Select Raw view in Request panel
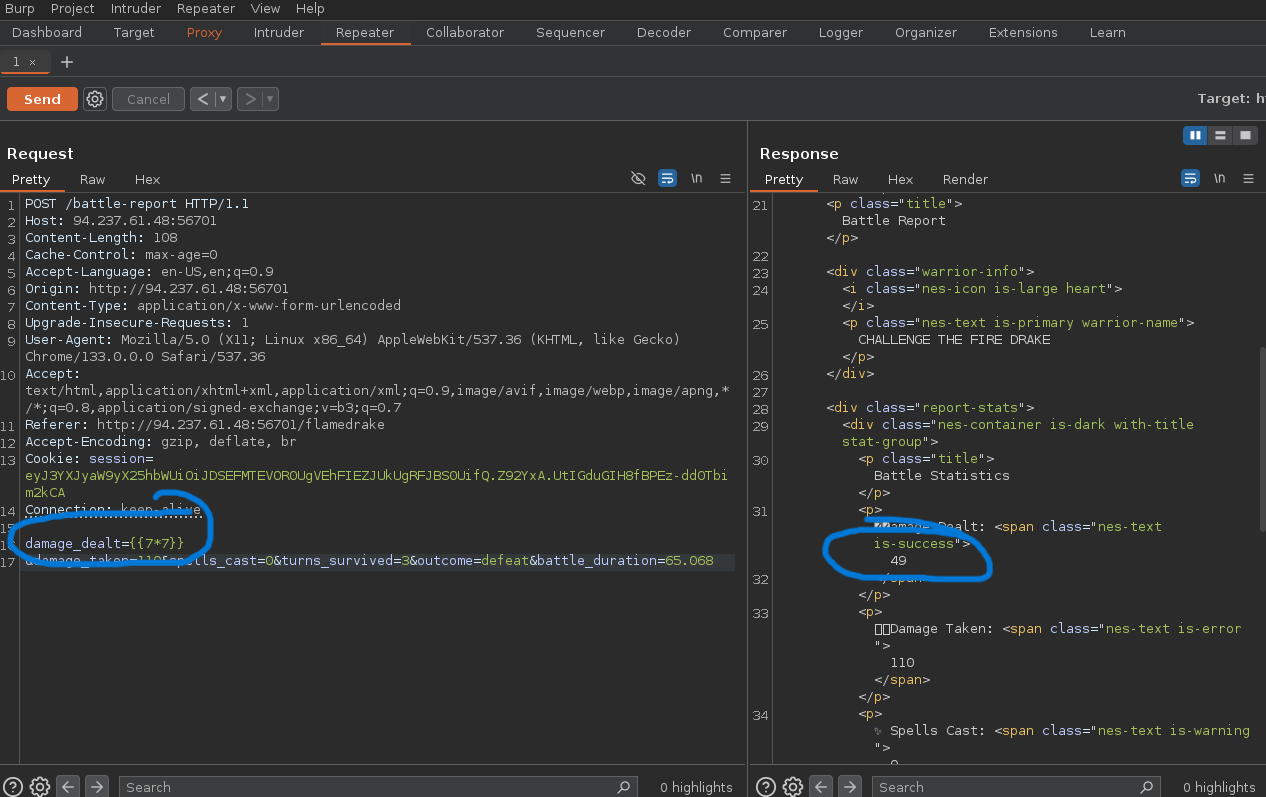Image resolution: width=1266 pixels, height=797 pixels. [x=92, y=179]
